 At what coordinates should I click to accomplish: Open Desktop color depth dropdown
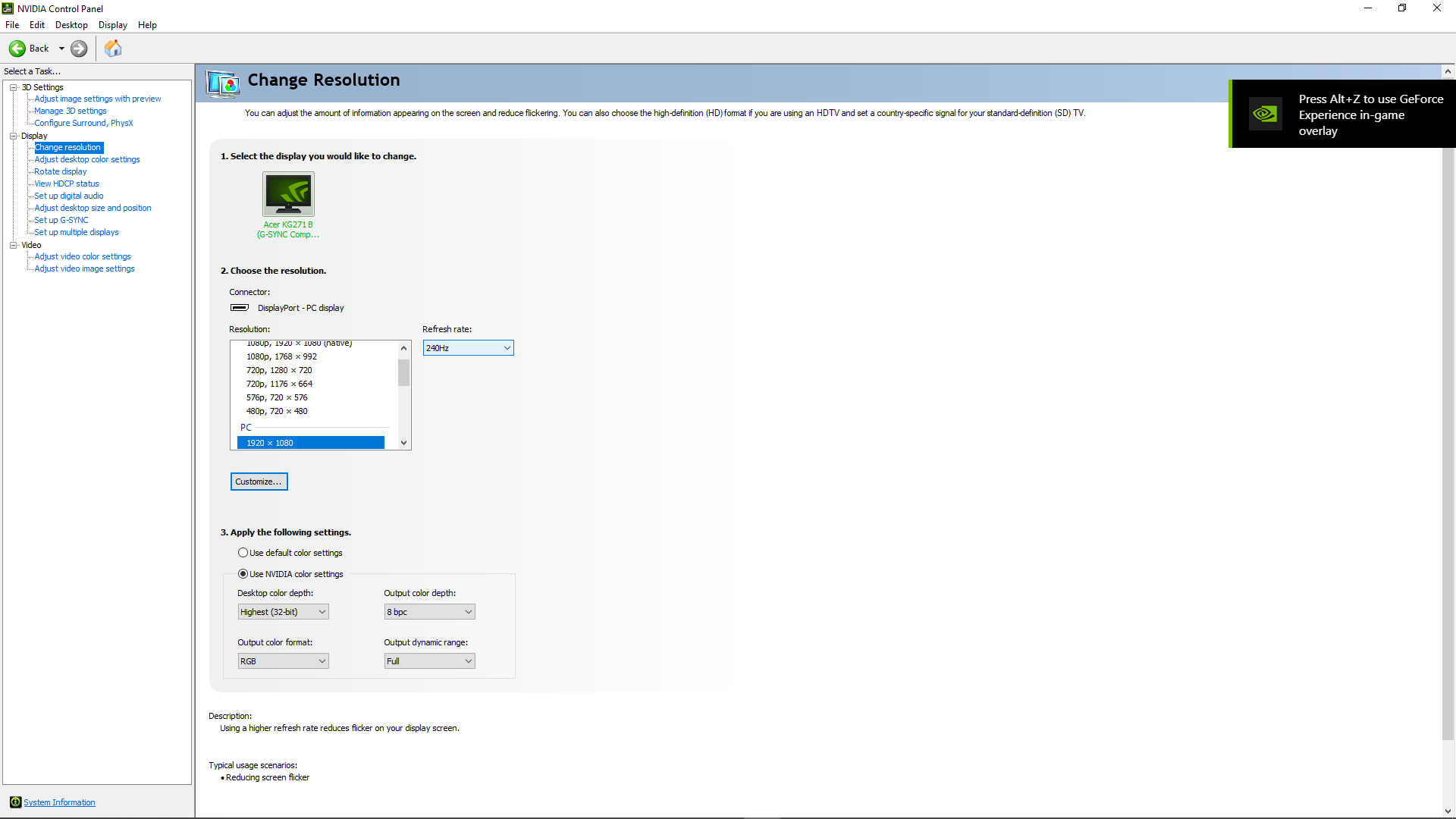[x=283, y=612]
